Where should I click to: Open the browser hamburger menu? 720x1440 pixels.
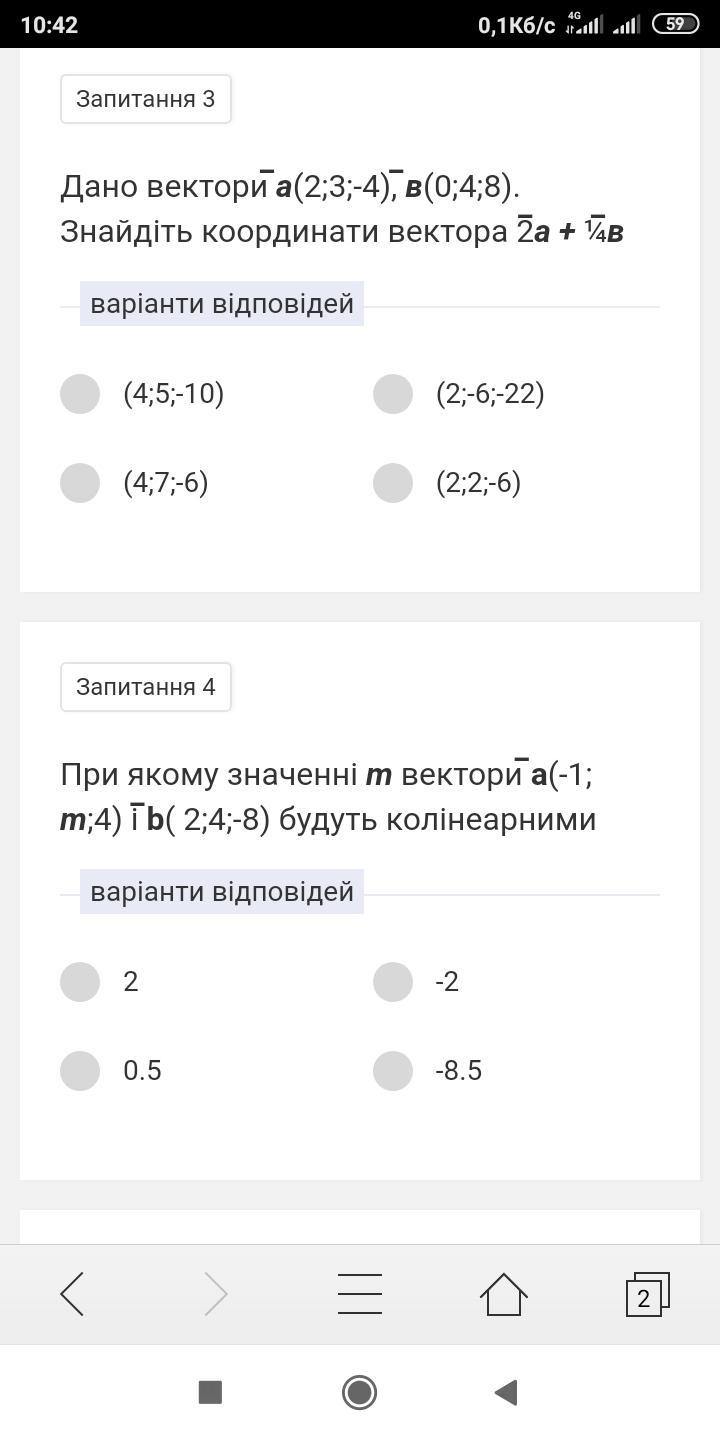point(360,1294)
